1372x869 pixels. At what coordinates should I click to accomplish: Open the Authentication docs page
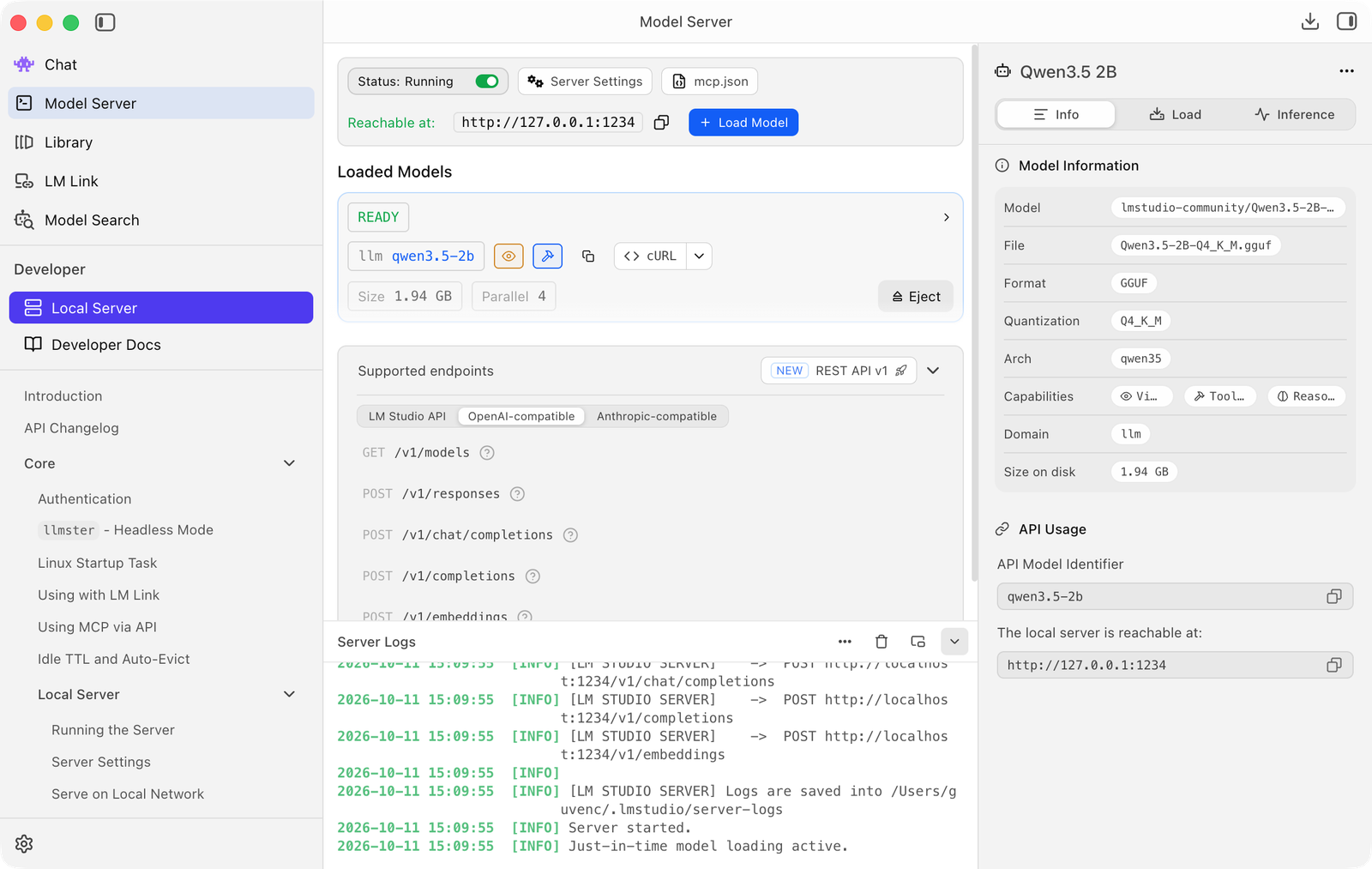coord(84,498)
